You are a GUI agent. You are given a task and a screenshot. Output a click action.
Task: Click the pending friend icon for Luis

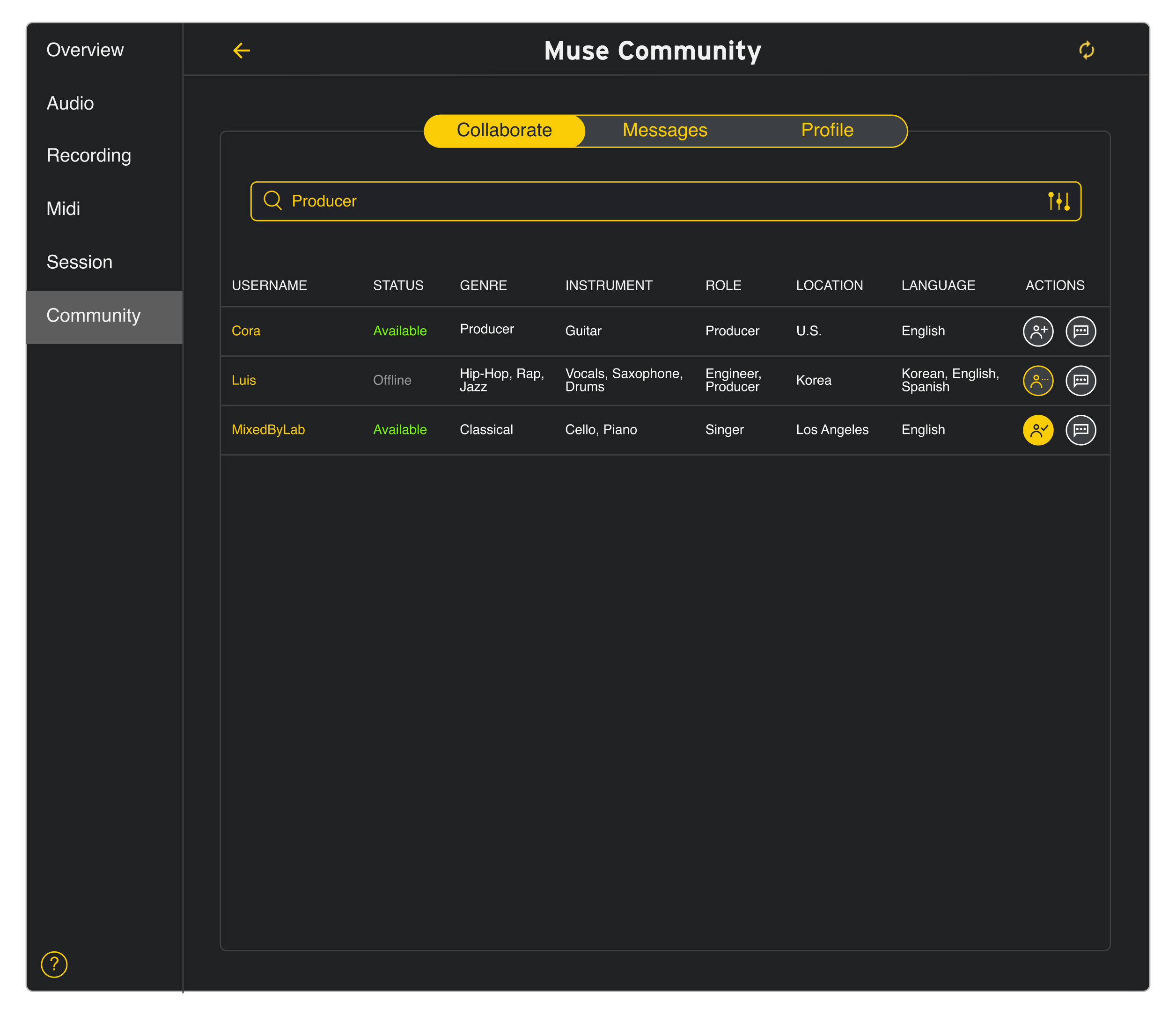point(1037,380)
